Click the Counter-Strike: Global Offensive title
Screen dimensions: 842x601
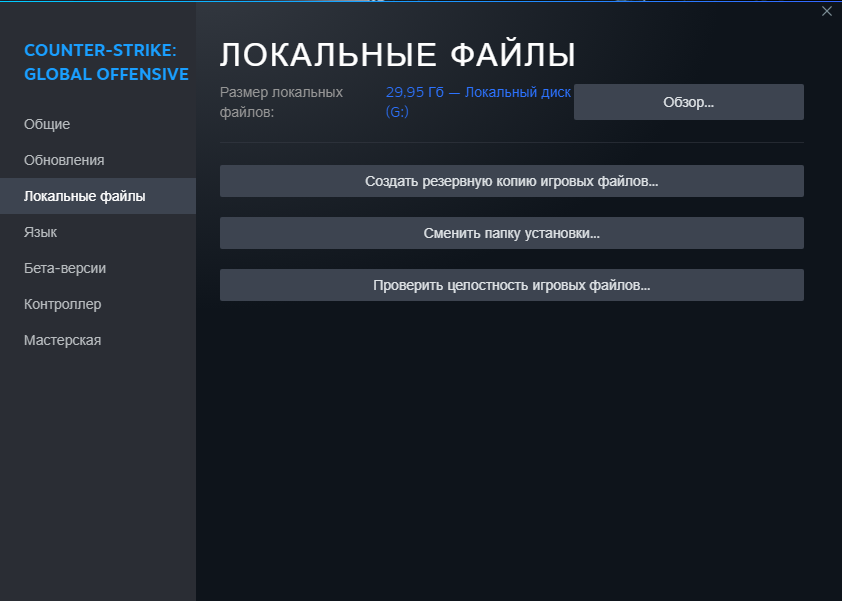pos(106,61)
